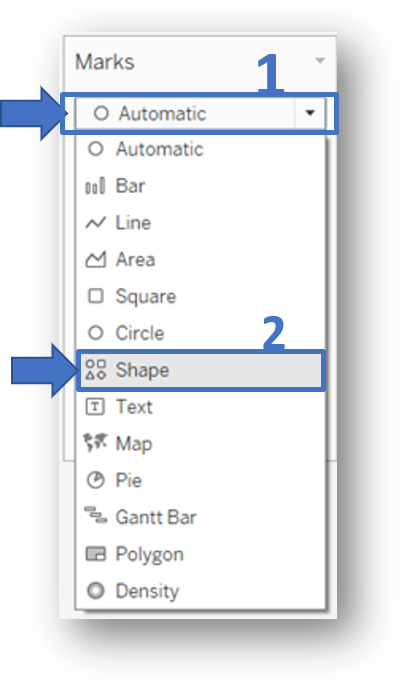This screenshot has height=684, width=402.
Task: Pick the Gantt Bar label
Action: point(156,517)
